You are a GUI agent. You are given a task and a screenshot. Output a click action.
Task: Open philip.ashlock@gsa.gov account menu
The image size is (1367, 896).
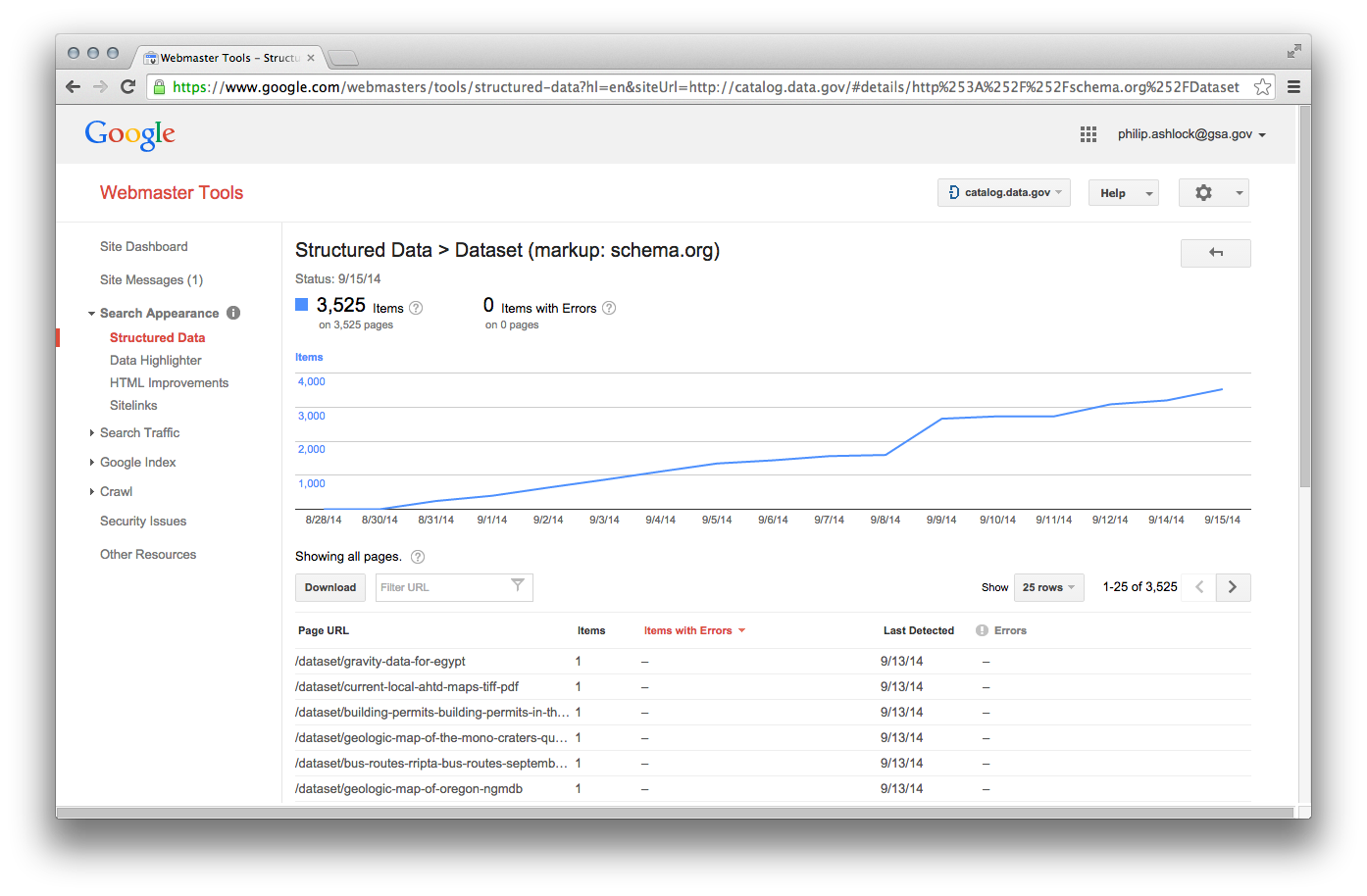(x=1191, y=134)
